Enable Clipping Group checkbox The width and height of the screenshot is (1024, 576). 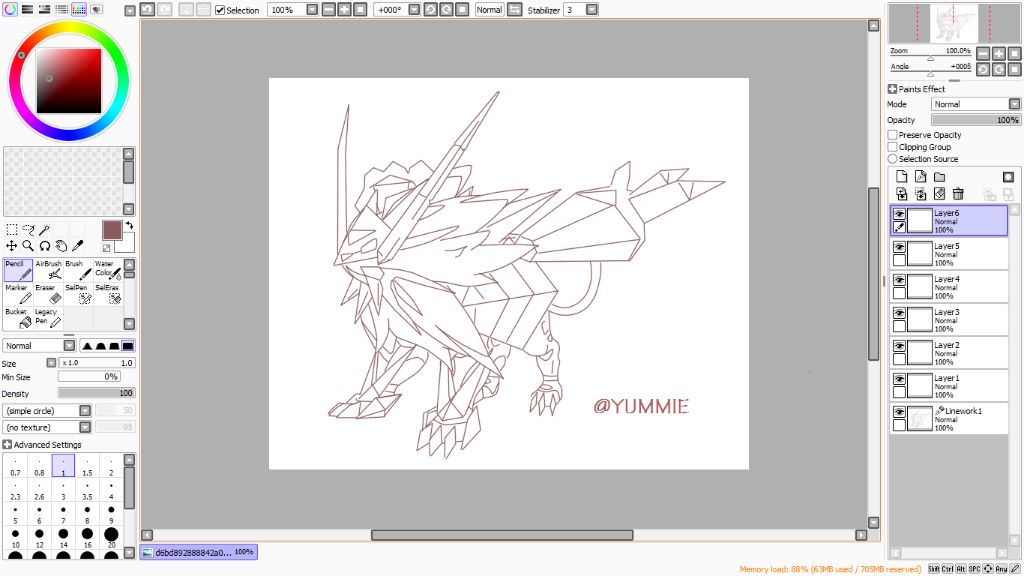coord(892,147)
